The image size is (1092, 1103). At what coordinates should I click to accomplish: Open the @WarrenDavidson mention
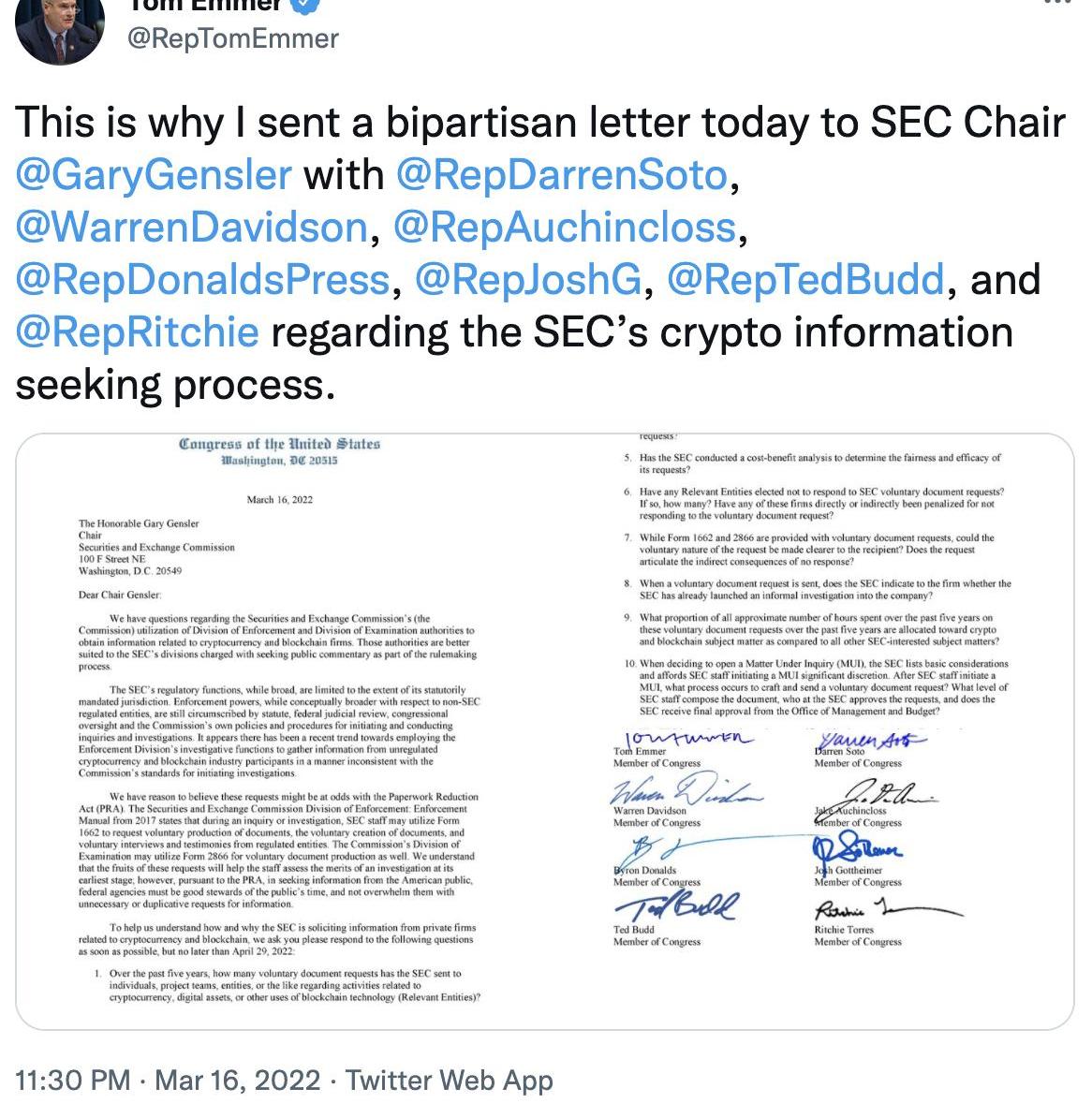(x=192, y=228)
